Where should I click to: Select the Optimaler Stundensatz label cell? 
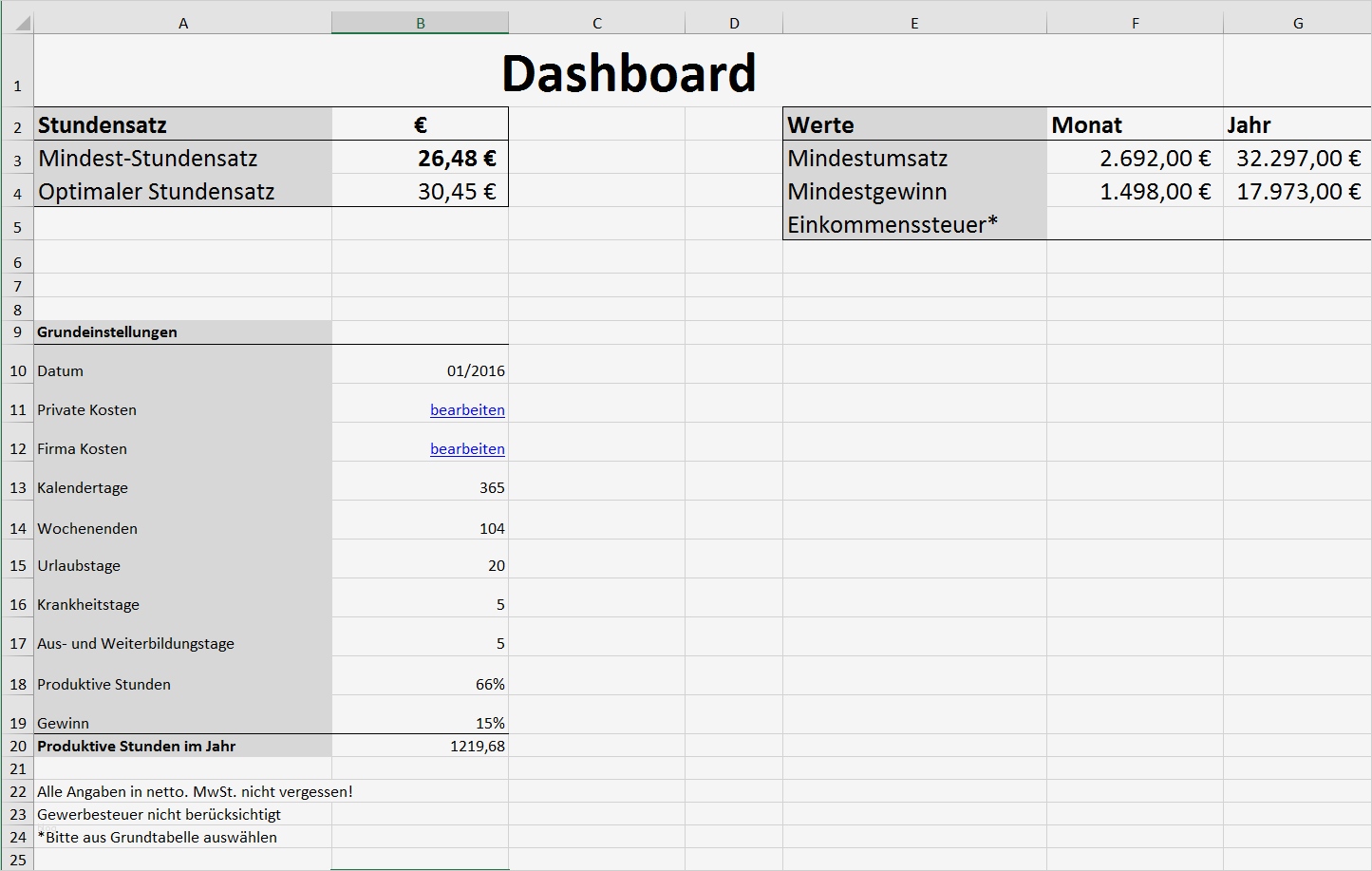click(183, 191)
